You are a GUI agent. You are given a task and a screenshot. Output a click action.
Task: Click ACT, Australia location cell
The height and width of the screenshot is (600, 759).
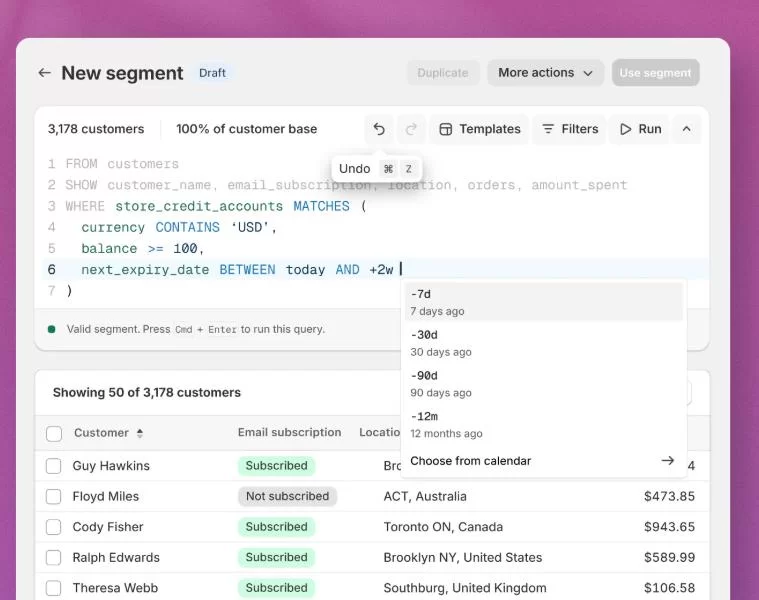[x=425, y=496]
